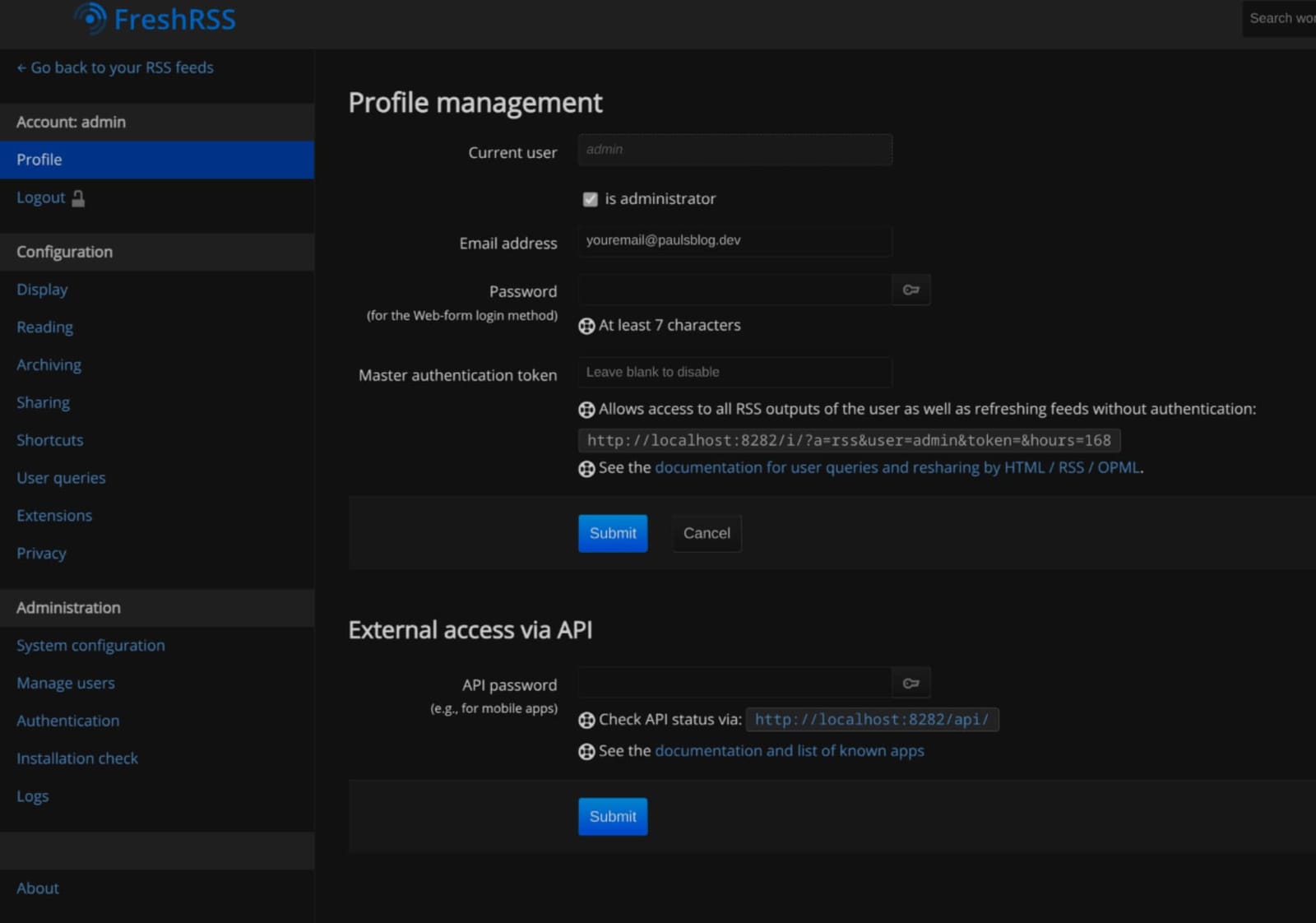Open the documentation and list of known apps link

pyautogui.click(x=789, y=750)
